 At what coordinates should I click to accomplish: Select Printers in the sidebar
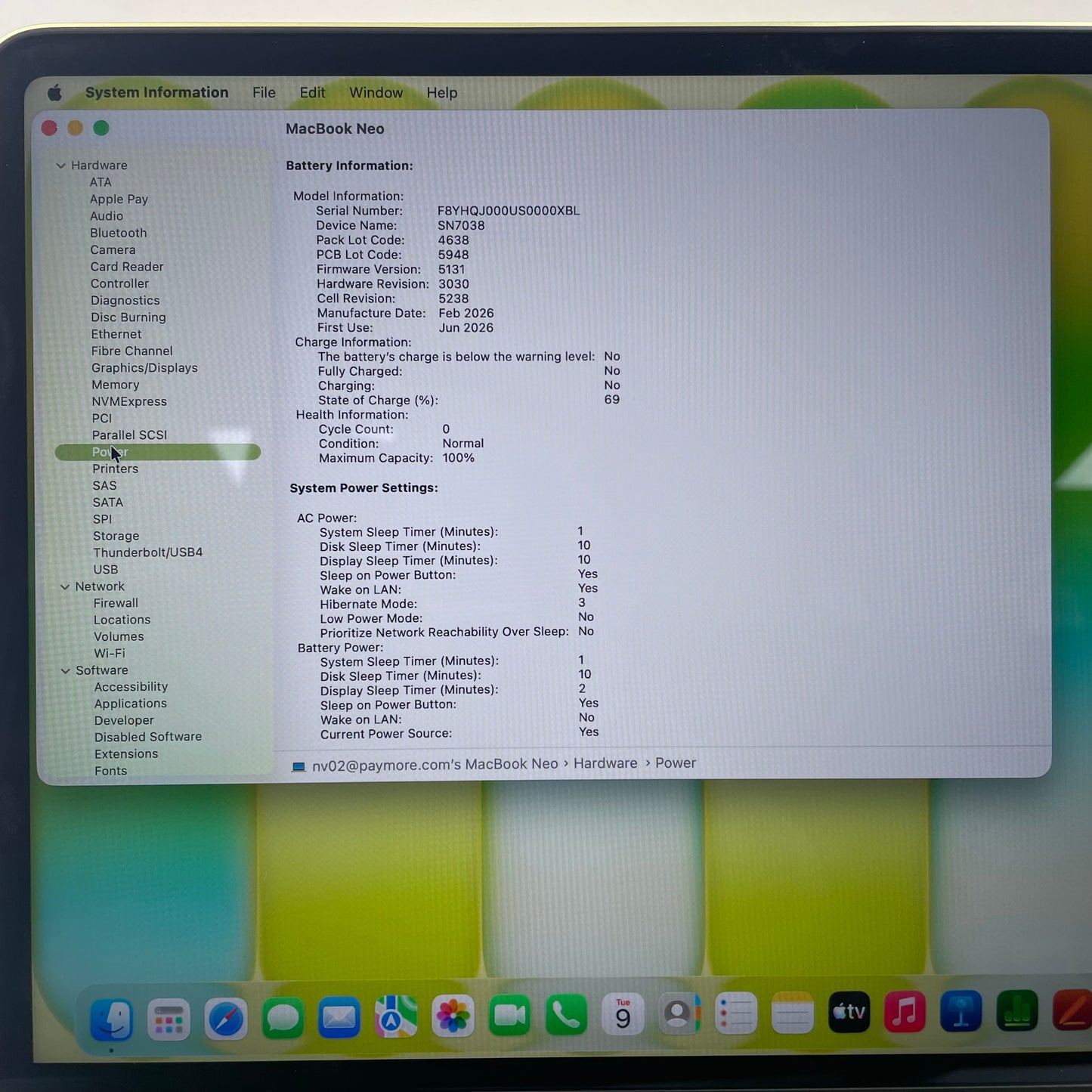(116, 469)
